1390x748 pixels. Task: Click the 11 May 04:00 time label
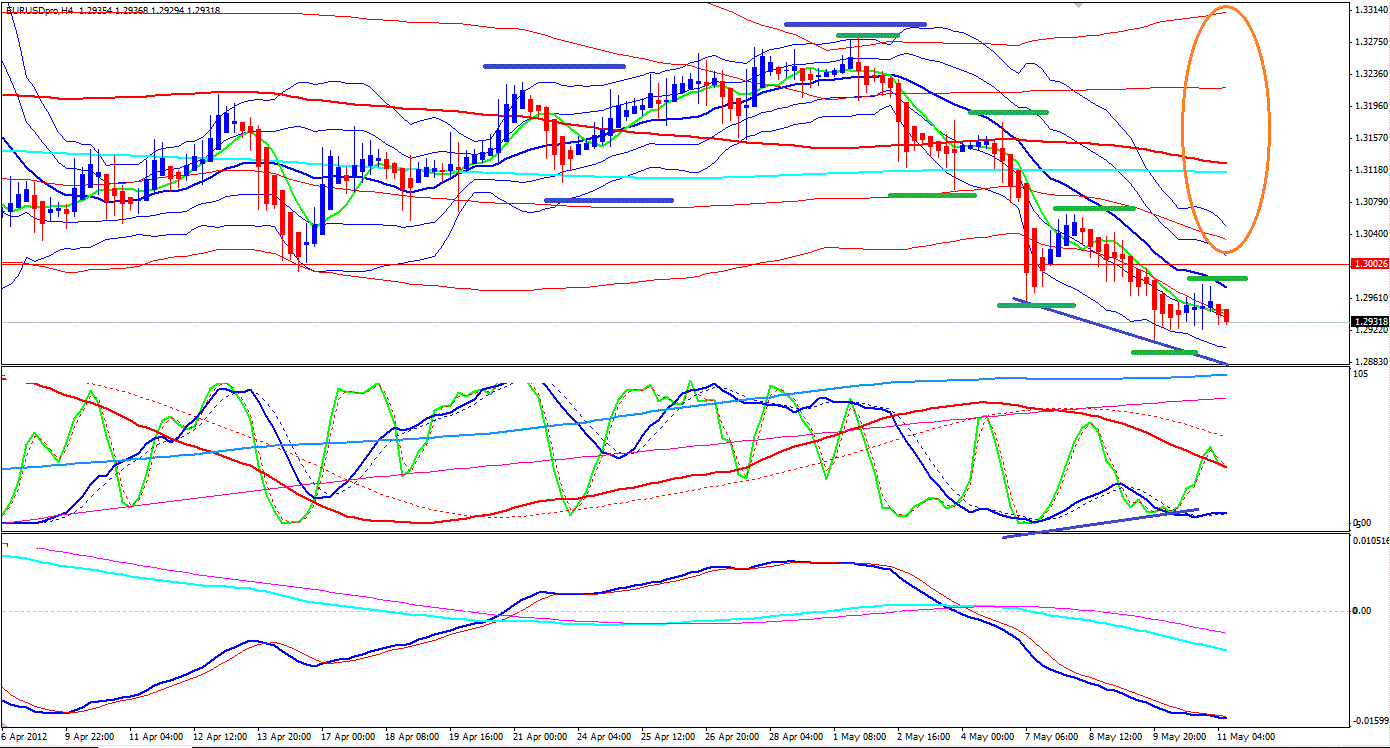click(x=1245, y=736)
